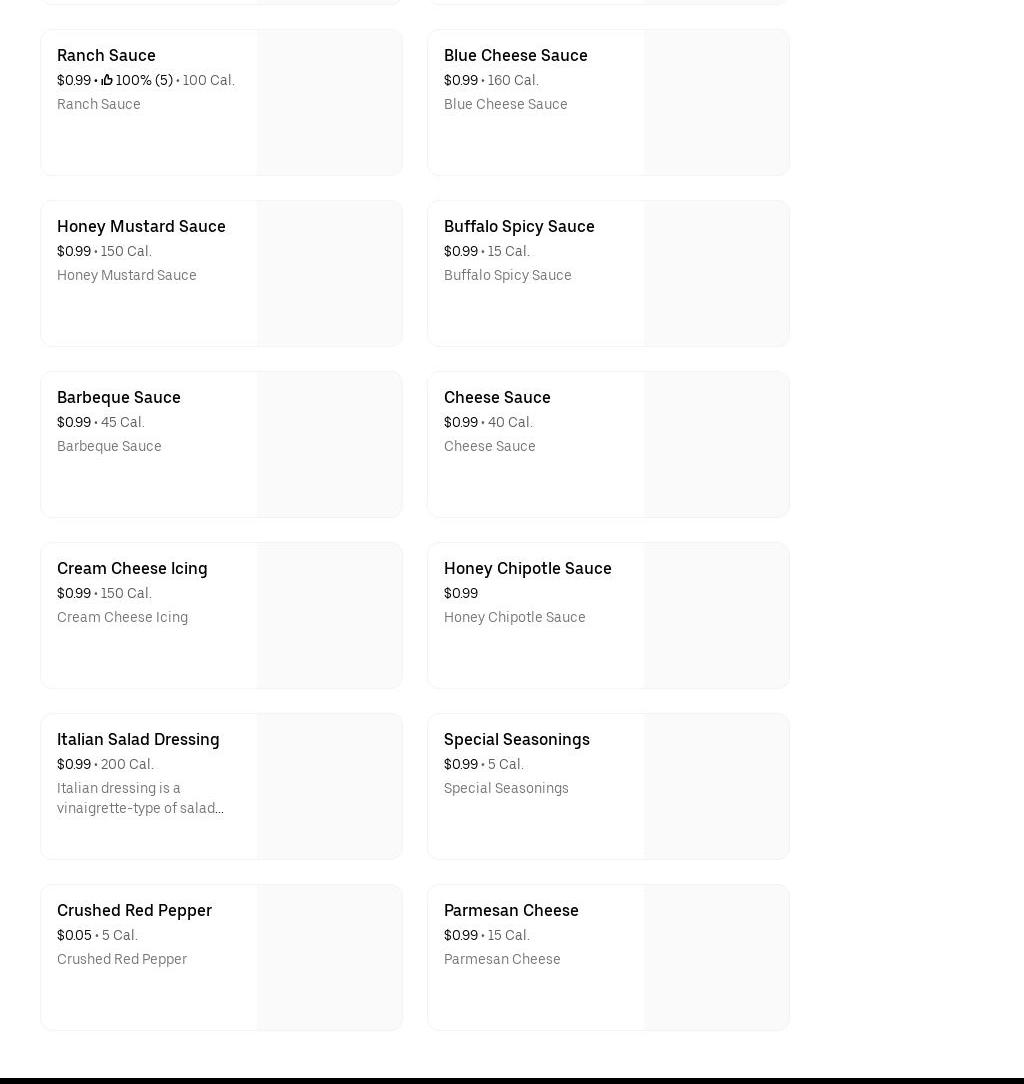Select the Blue Cheese Sauce title
This screenshot has height=1084, width=1024.
515,55
